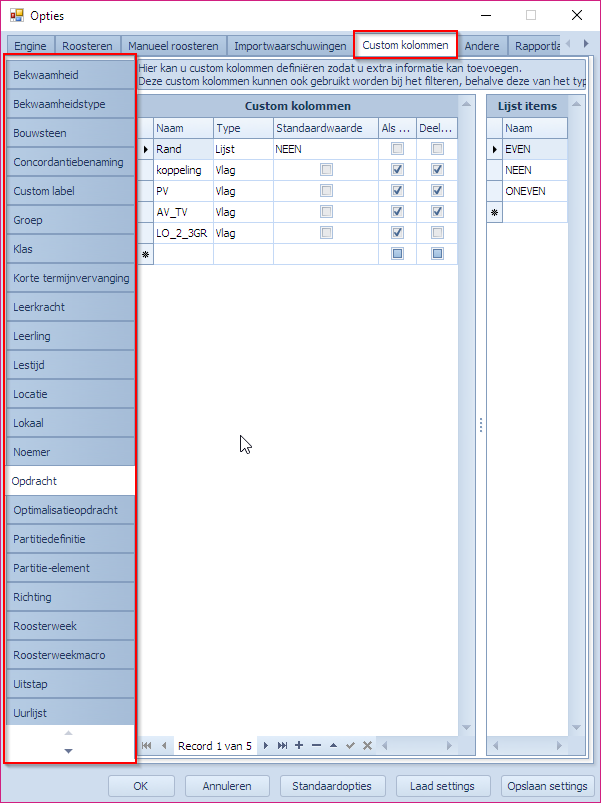Click 'Vlag' type cell of koppeling row
Viewport: 601px width, 803px height.
(243, 170)
